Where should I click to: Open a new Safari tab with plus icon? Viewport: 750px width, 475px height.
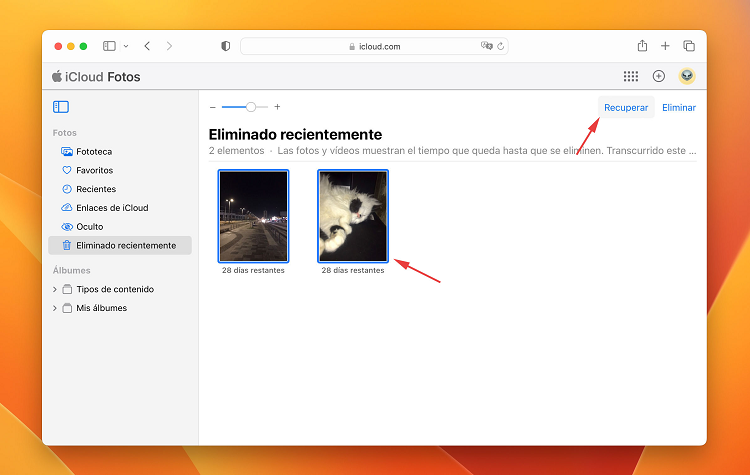pyautogui.click(x=665, y=46)
